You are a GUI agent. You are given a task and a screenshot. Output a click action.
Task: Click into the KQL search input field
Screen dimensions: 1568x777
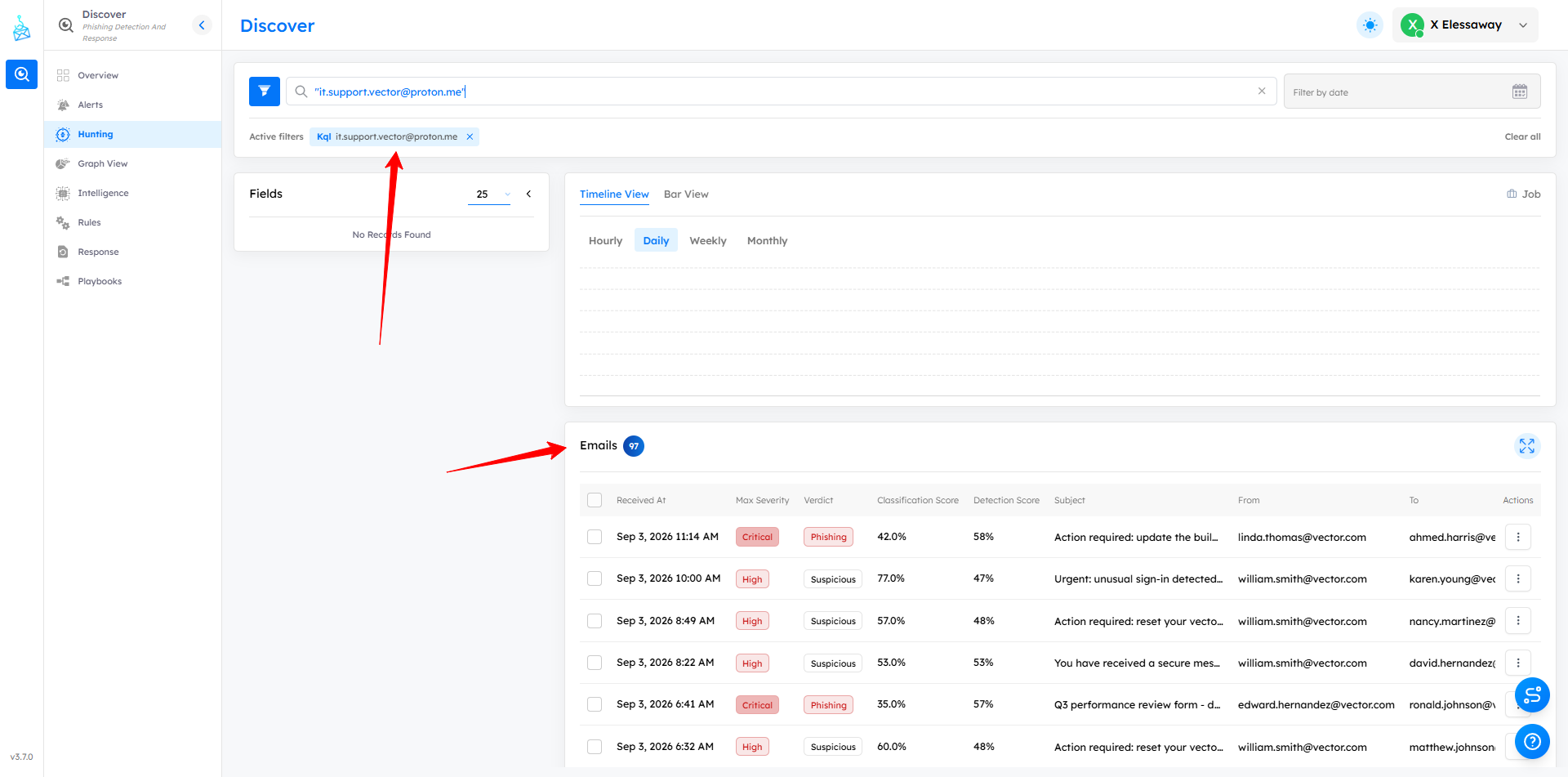[x=780, y=92]
